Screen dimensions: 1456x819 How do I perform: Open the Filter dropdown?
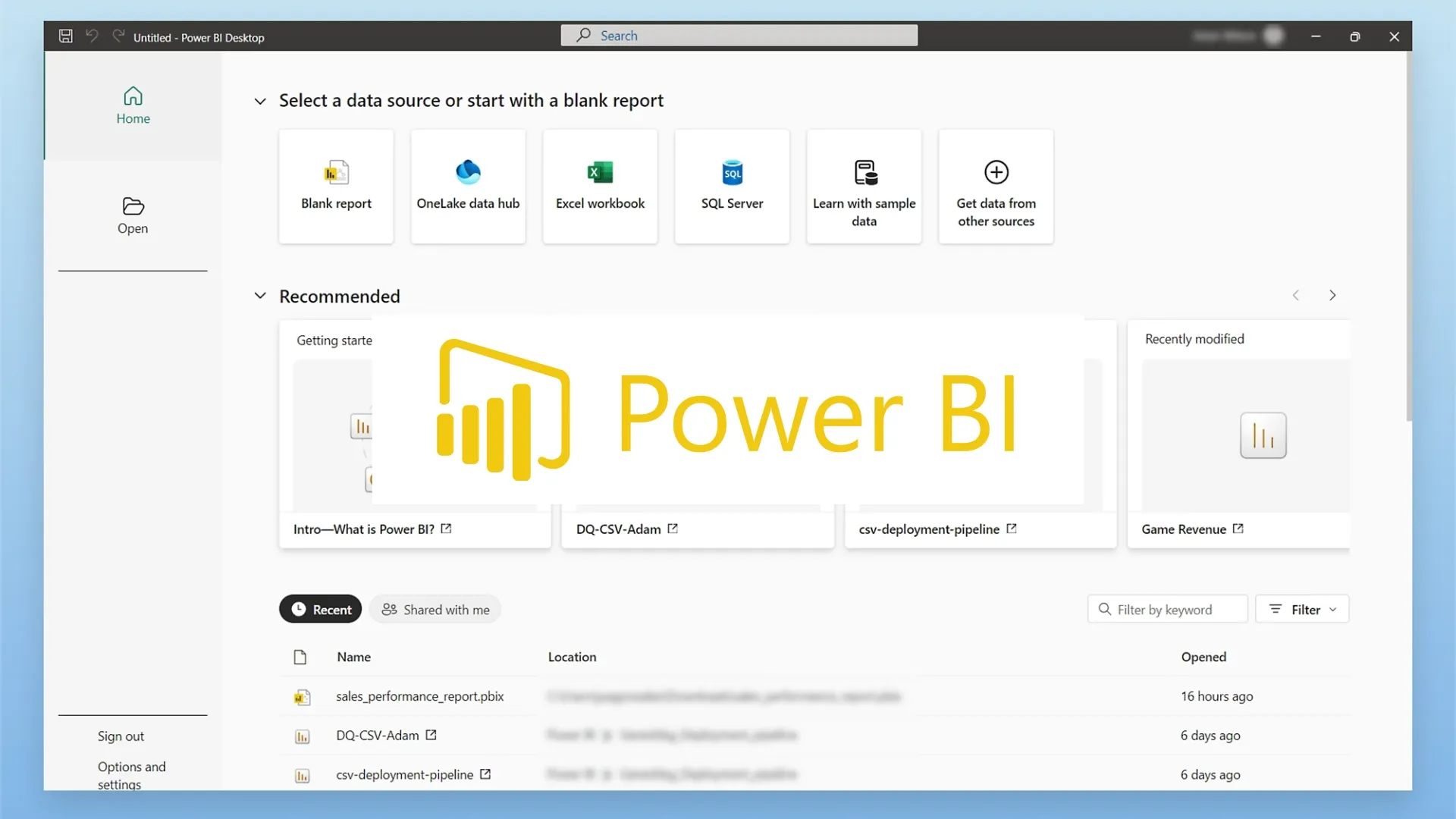(1302, 610)
